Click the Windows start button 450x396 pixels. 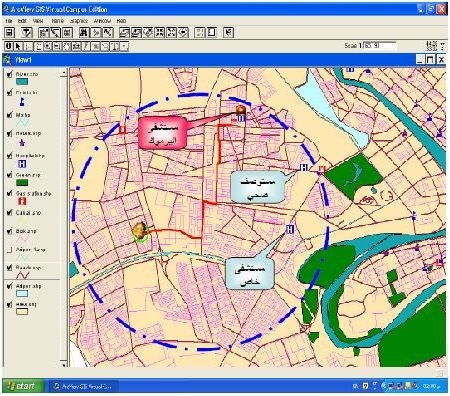coord(23,386)
